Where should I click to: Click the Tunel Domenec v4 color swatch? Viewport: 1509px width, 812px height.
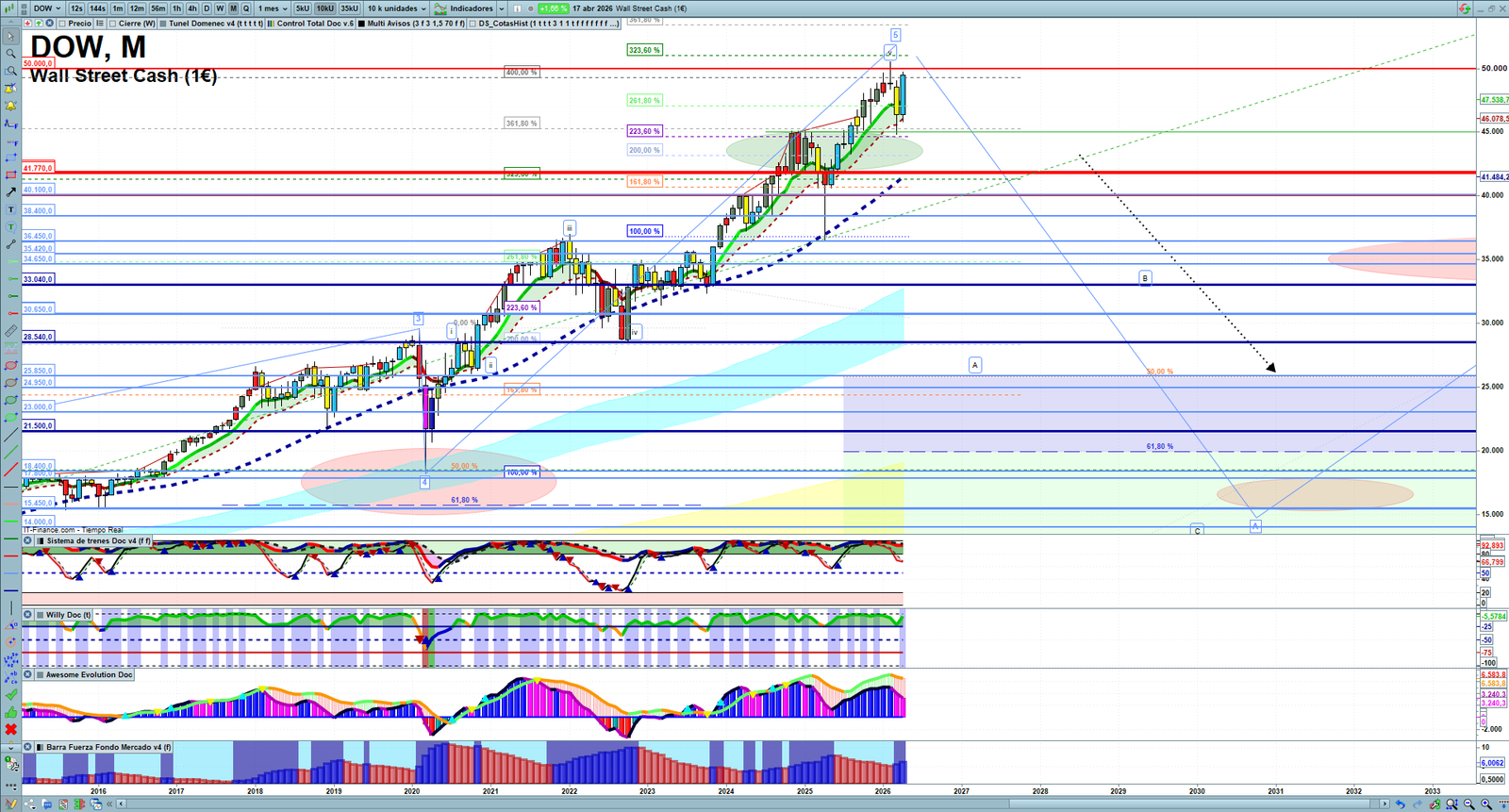[x=163, y=24]
